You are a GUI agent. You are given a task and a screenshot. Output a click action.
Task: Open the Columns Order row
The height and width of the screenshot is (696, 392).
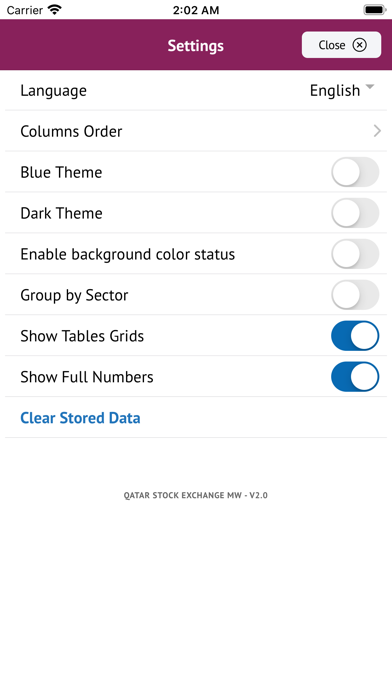point(196,131)
